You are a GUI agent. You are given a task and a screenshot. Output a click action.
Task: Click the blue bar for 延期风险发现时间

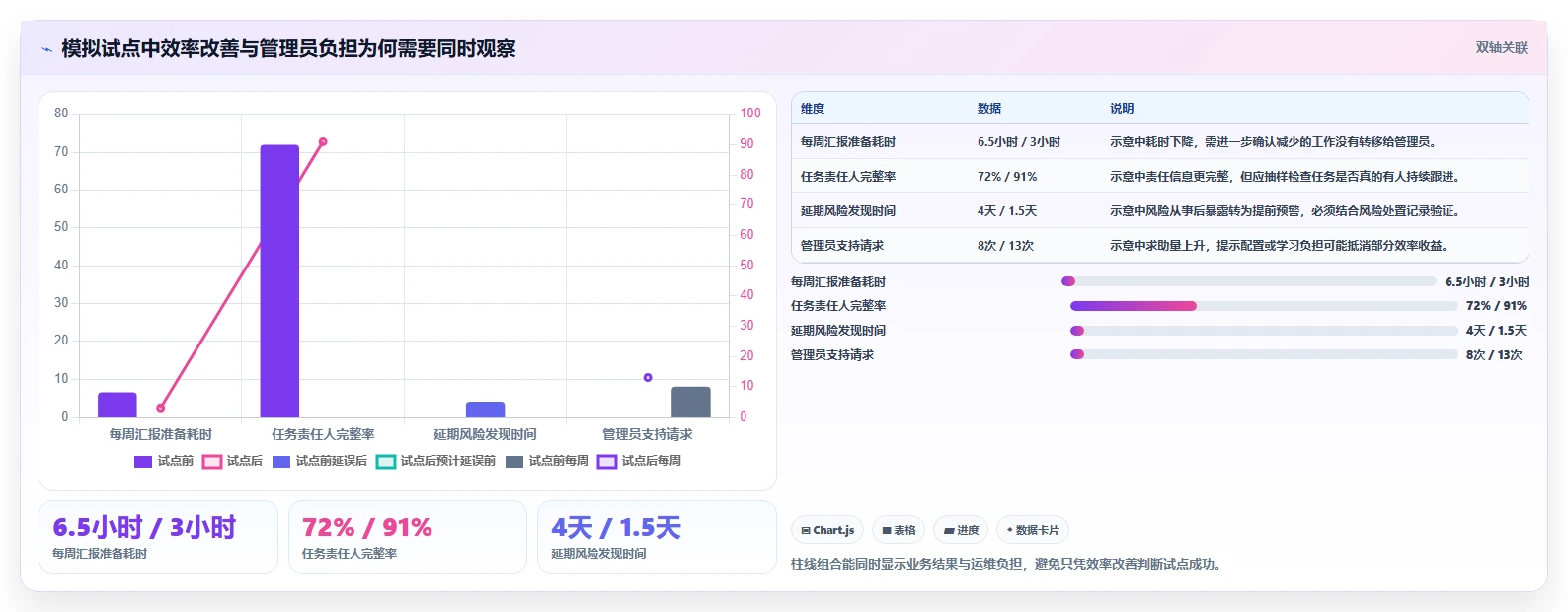click(x=486, y=409)
